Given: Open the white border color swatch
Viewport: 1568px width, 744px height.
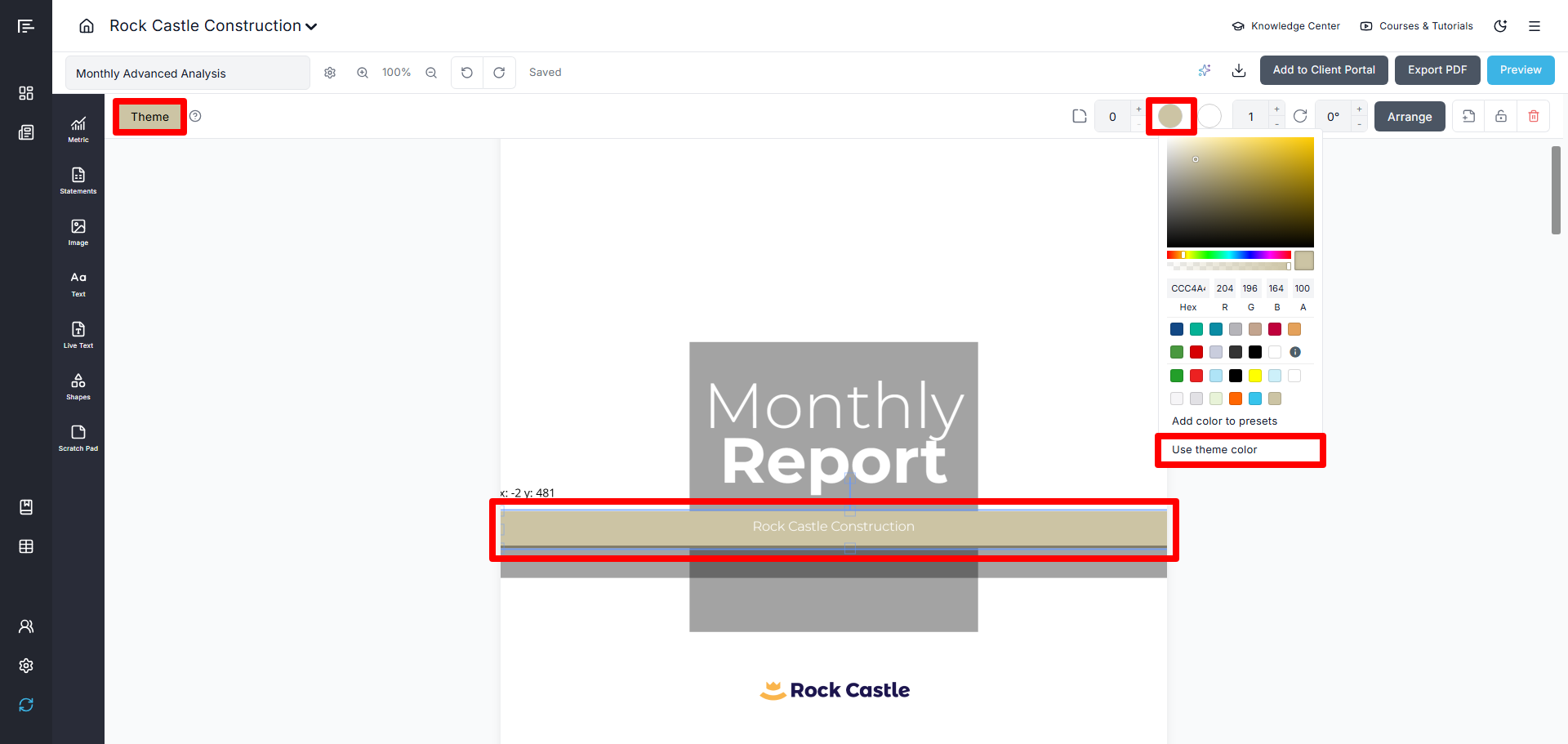Looking at the screenshot, I should [x=1210, y=117].
